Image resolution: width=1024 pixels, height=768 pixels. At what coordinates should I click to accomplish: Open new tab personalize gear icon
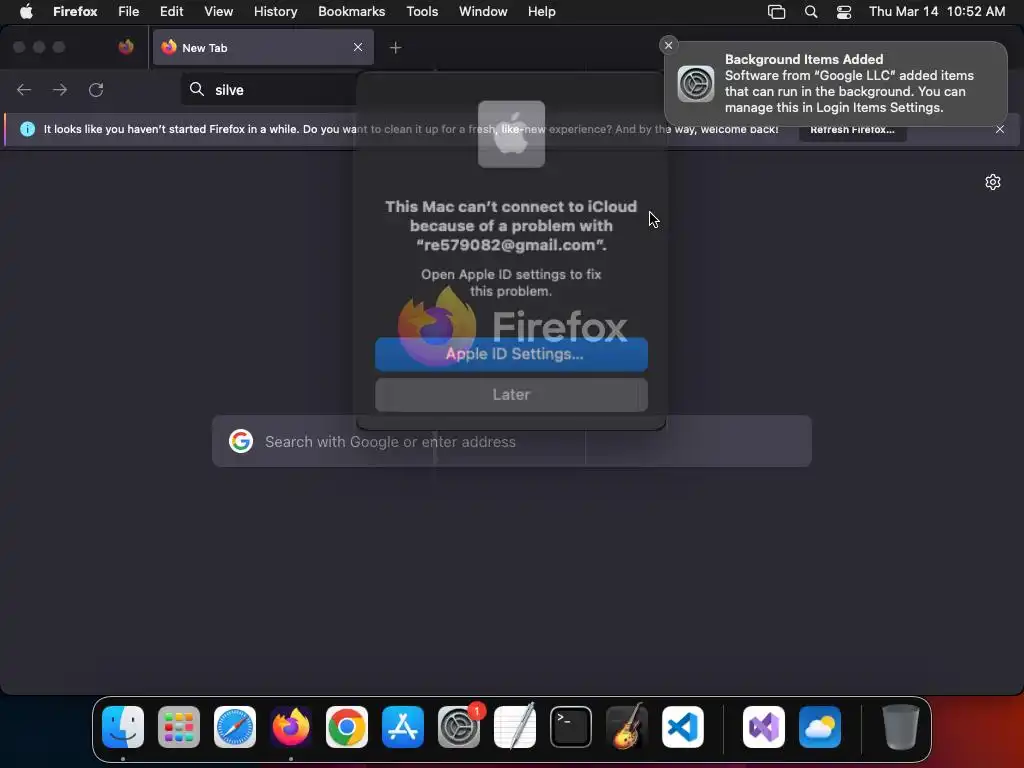pos(993,182)
